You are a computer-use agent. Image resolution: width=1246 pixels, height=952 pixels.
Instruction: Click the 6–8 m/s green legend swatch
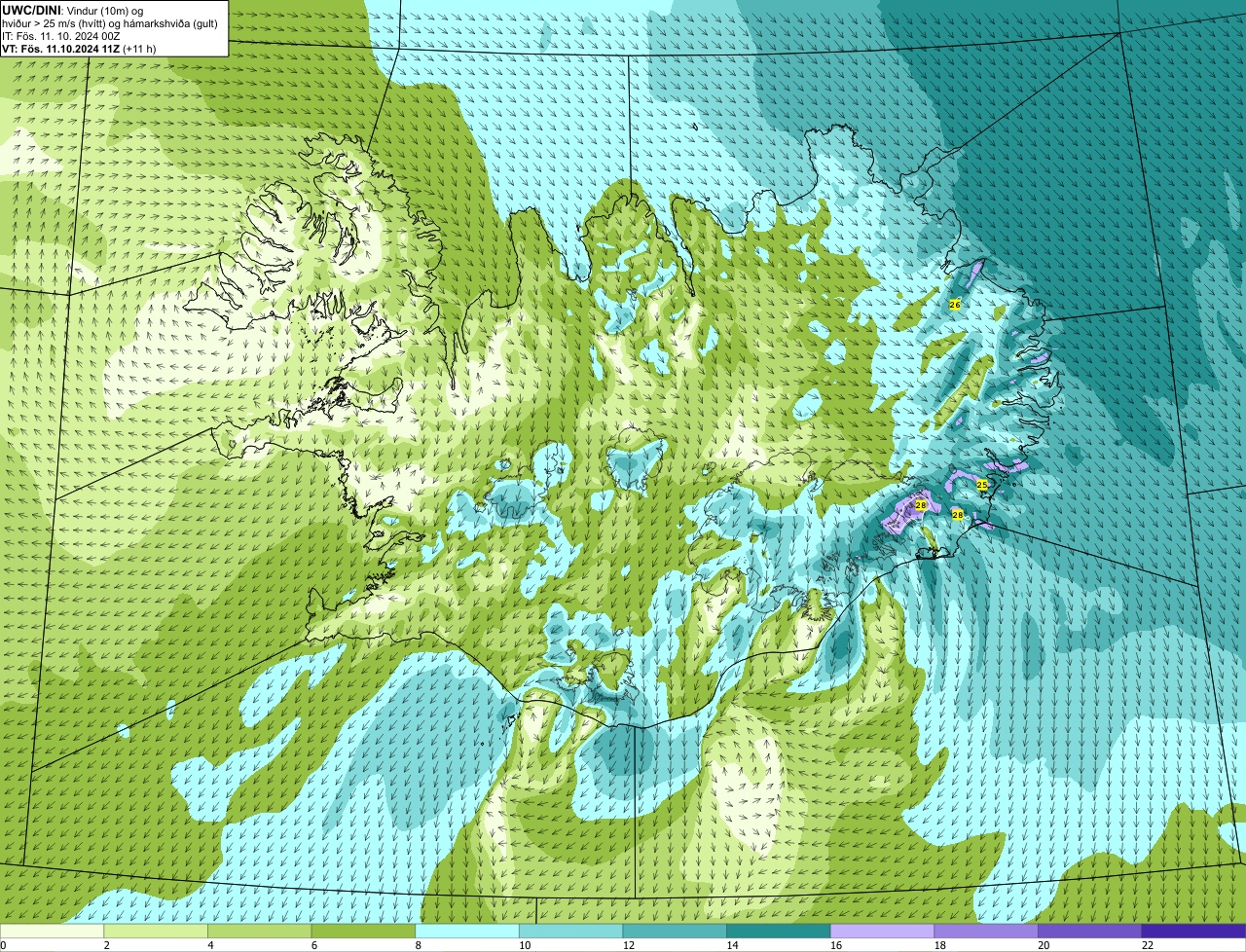pyautogui.click(x=363, y=931)
